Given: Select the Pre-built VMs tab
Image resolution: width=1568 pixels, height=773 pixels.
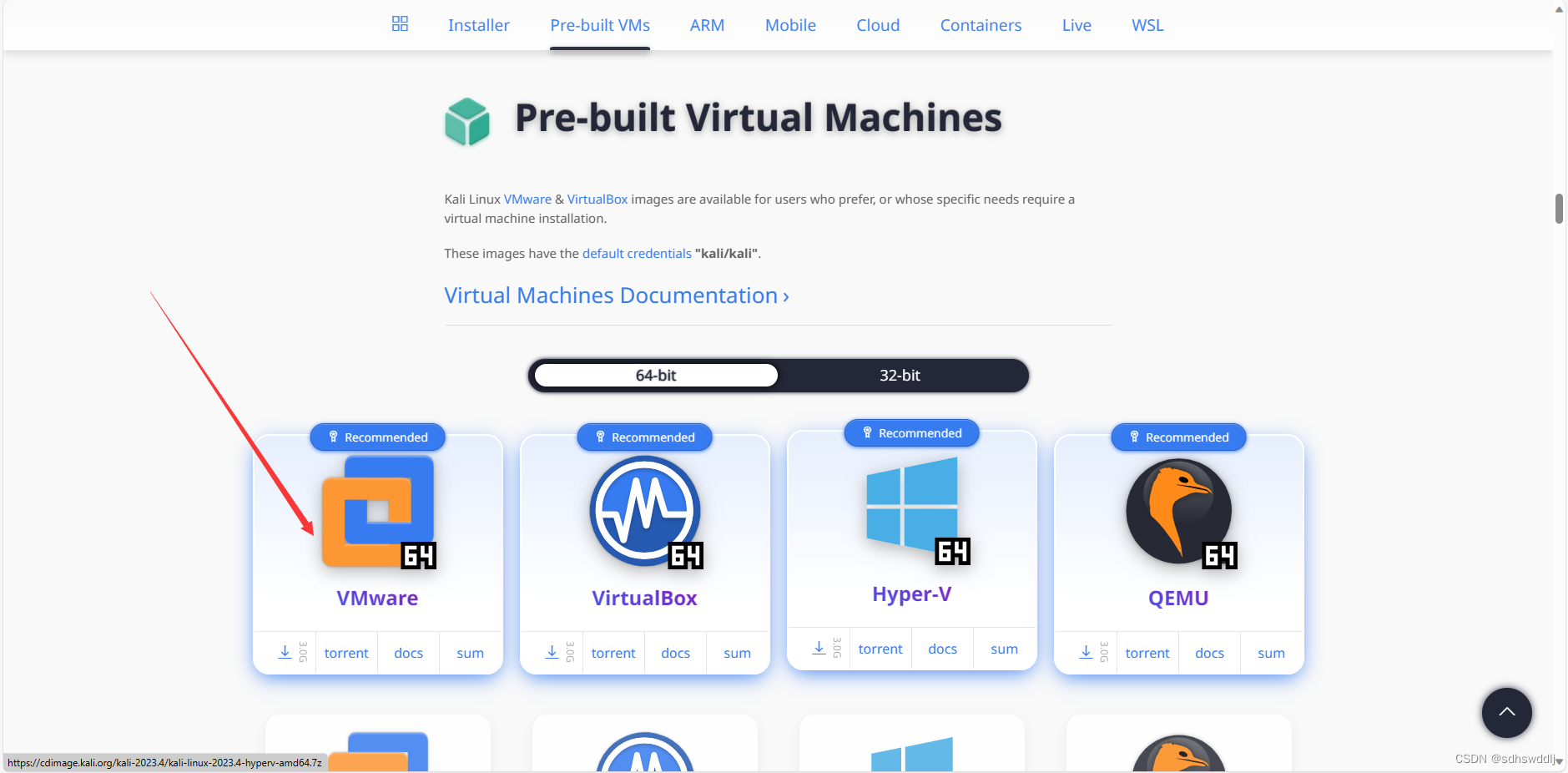Looking at the screenshot, I should 600,25.
